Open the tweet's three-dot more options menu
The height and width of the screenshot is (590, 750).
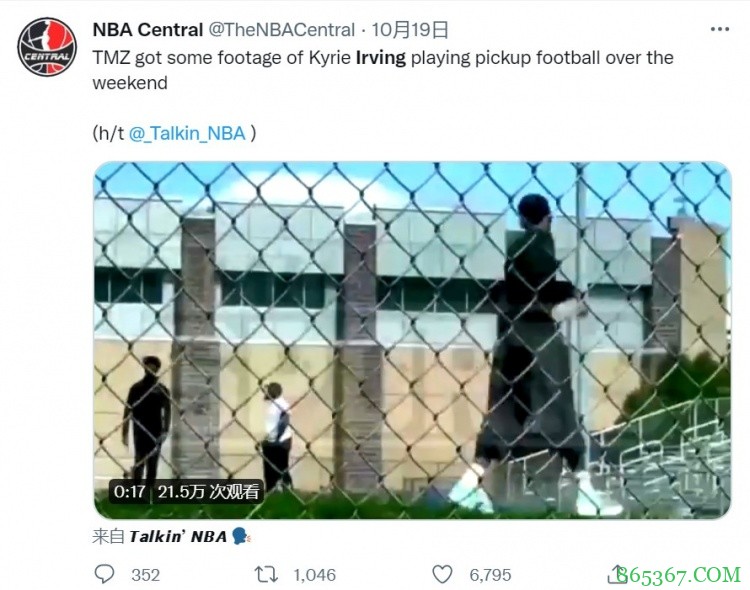[719, 30]
